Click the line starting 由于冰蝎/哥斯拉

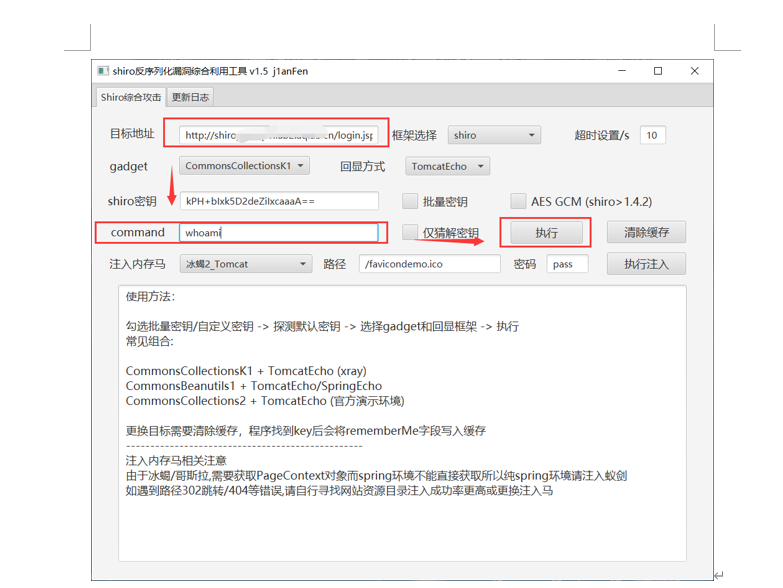(x=377, y=476)
